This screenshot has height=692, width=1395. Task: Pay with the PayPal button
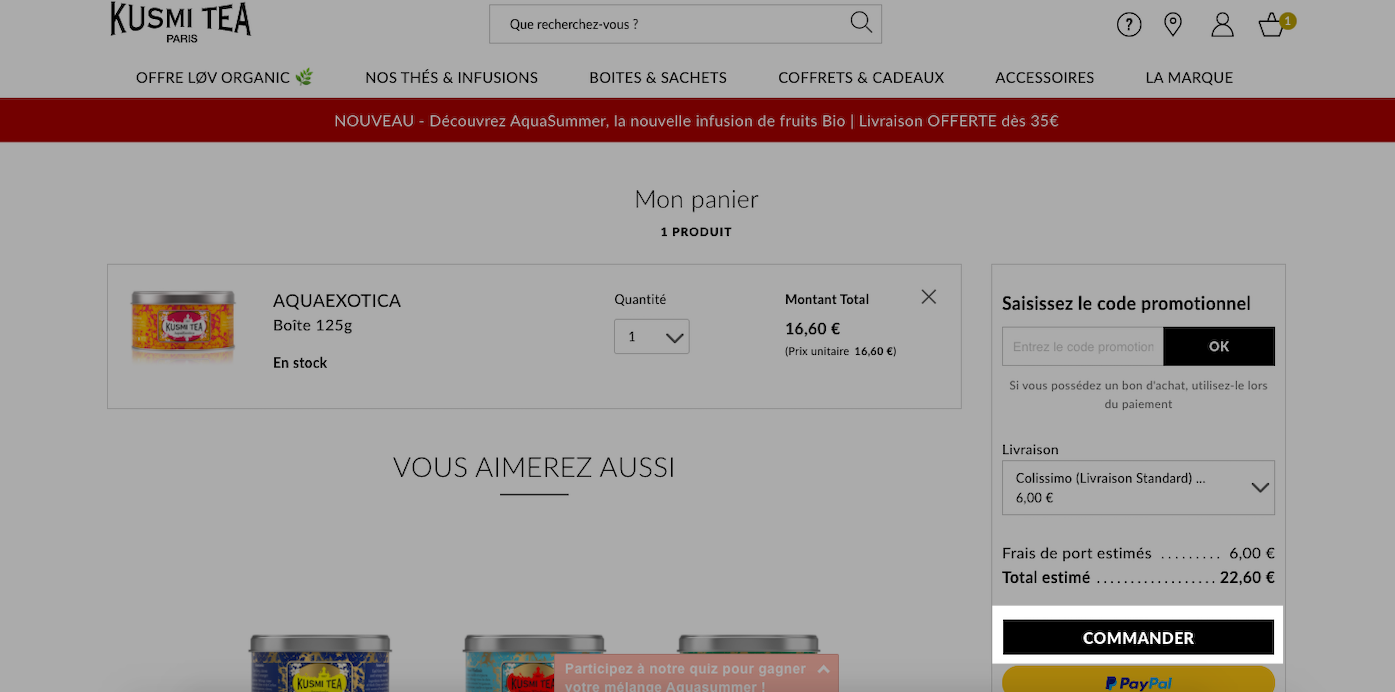pos(1138,680)
